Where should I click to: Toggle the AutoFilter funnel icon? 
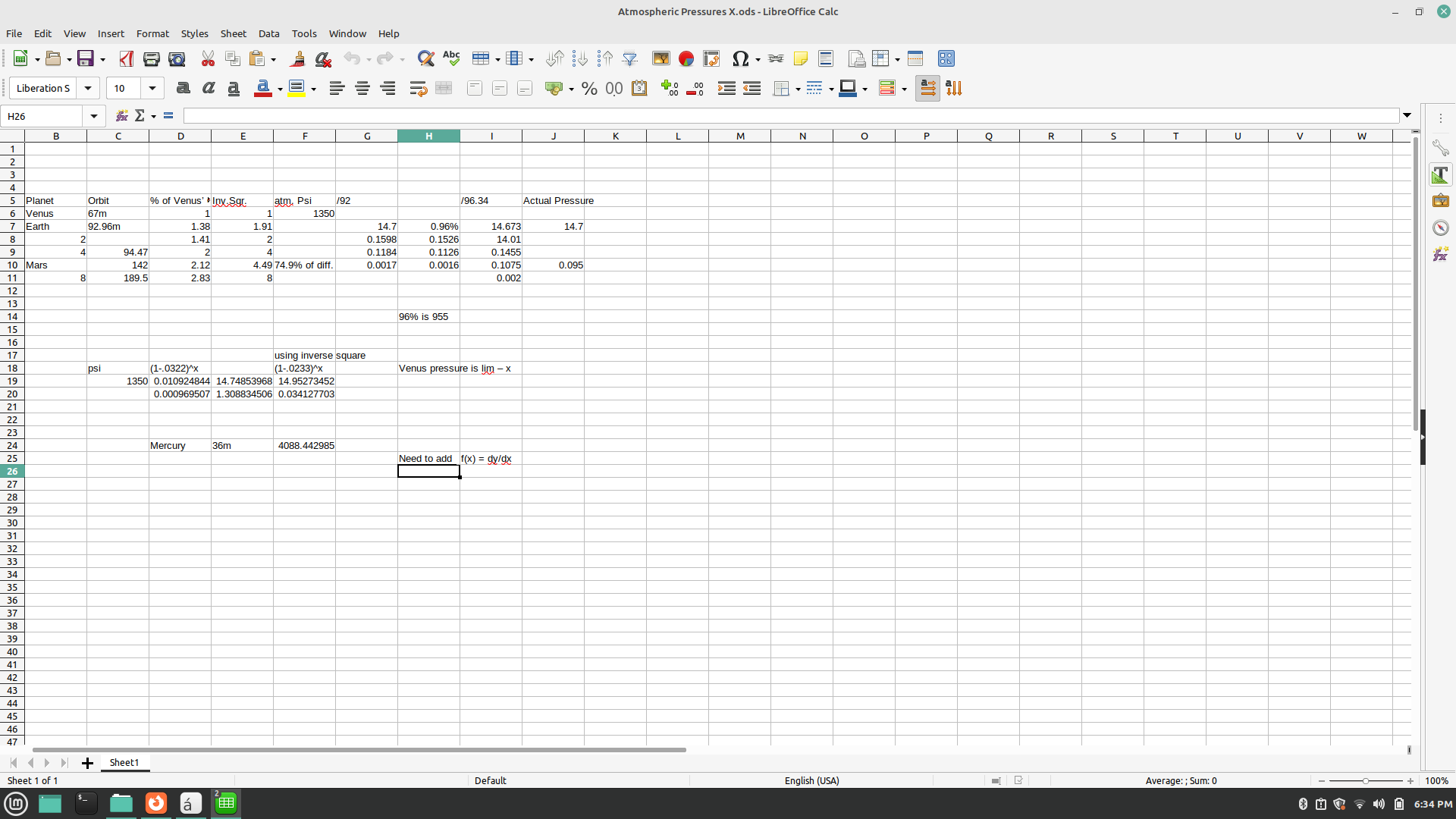click(x=630, y=58)
